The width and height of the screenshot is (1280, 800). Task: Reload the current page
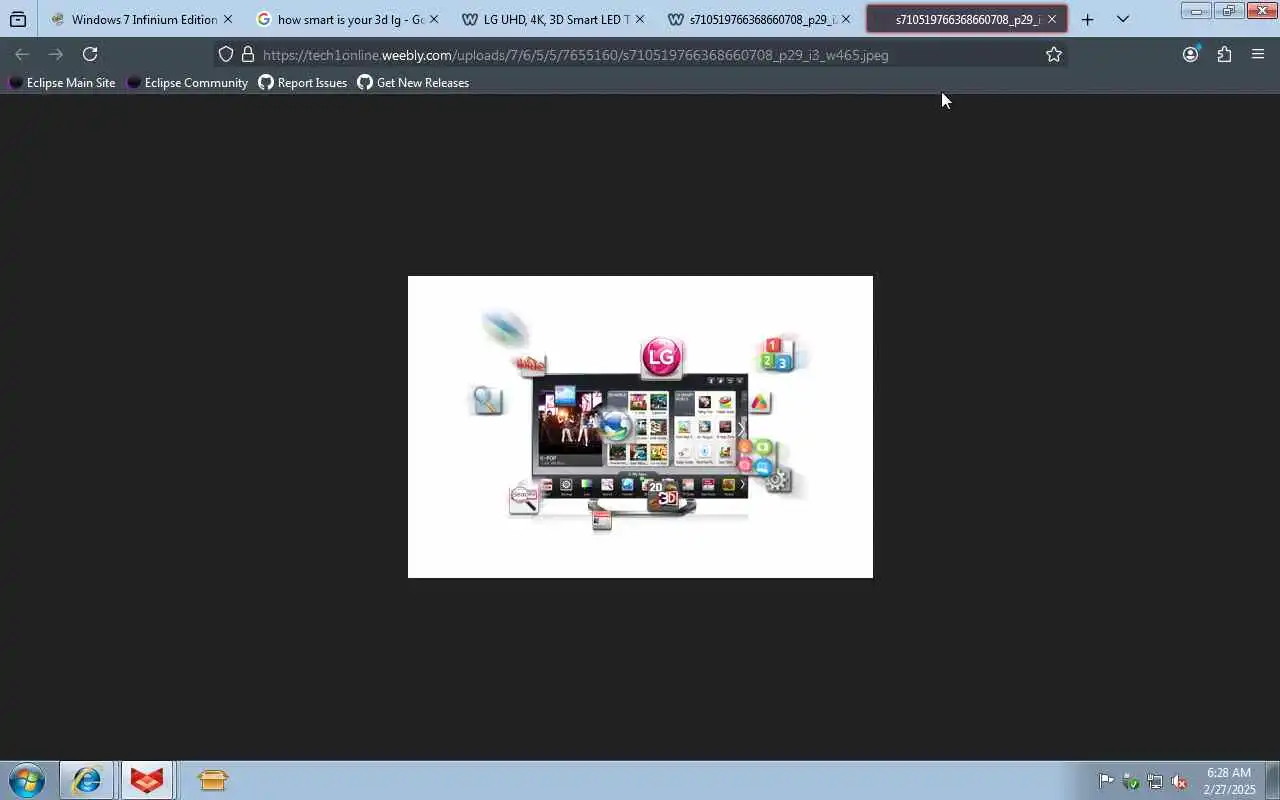coord(90,54)
